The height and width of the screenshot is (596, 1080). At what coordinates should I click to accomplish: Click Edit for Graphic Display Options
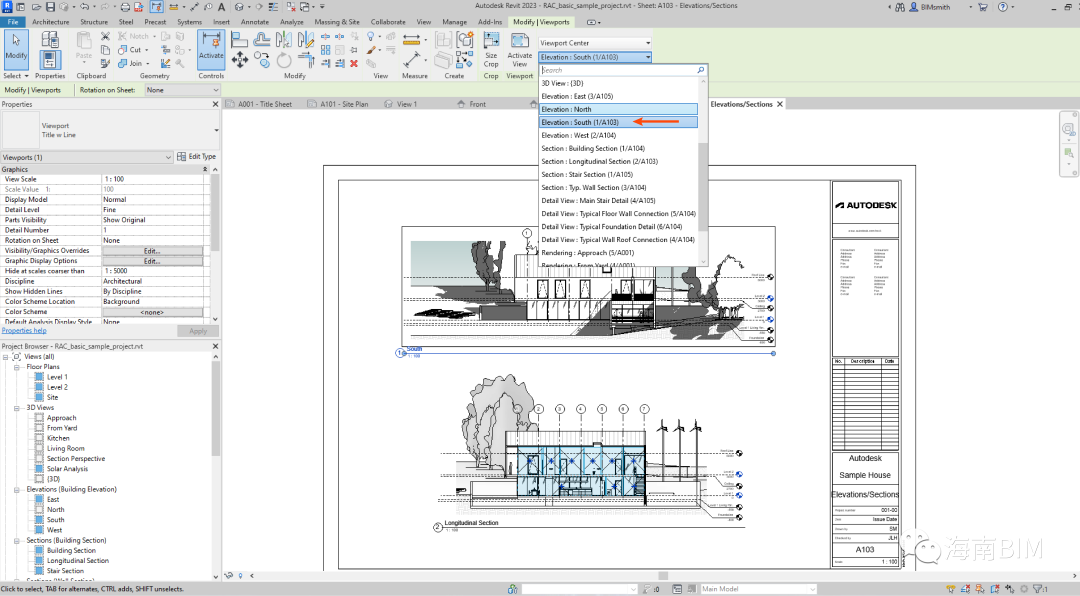152,261
